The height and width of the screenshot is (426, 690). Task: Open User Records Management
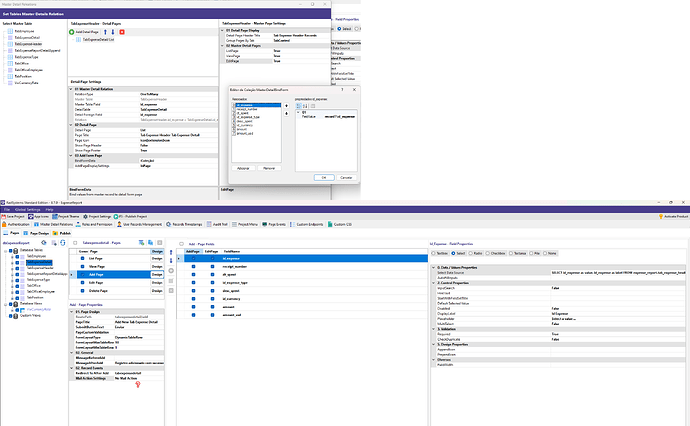[139, 224]
